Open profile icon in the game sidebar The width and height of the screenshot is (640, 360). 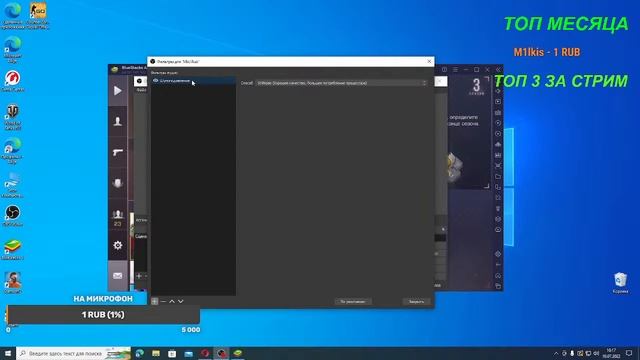click(x=118, y=121)
